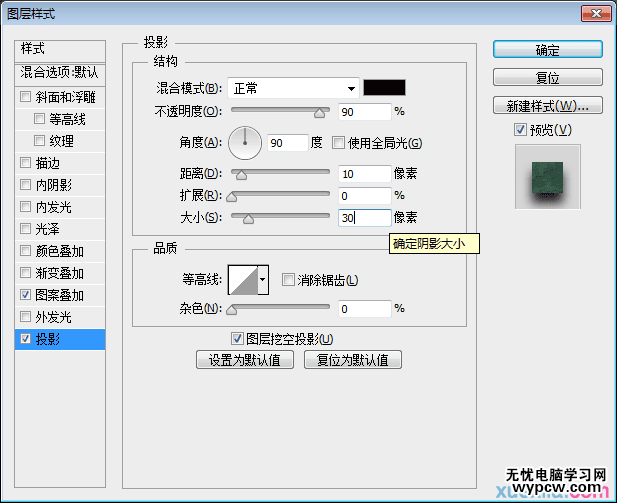Enable the 消除锯齿 checkbox
The image size is (617, 503).
tap(288, 280)
